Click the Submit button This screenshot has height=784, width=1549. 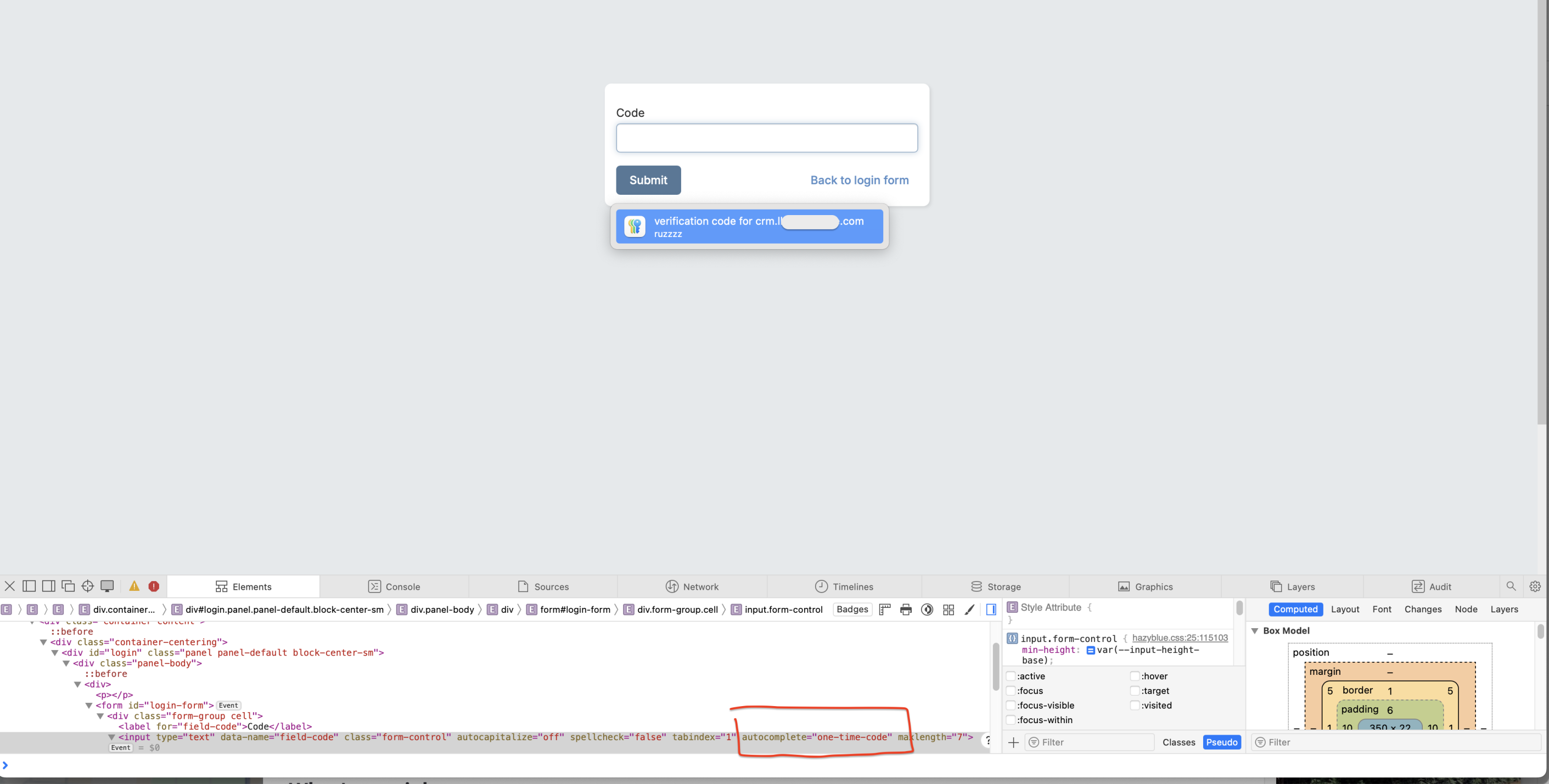648,181
